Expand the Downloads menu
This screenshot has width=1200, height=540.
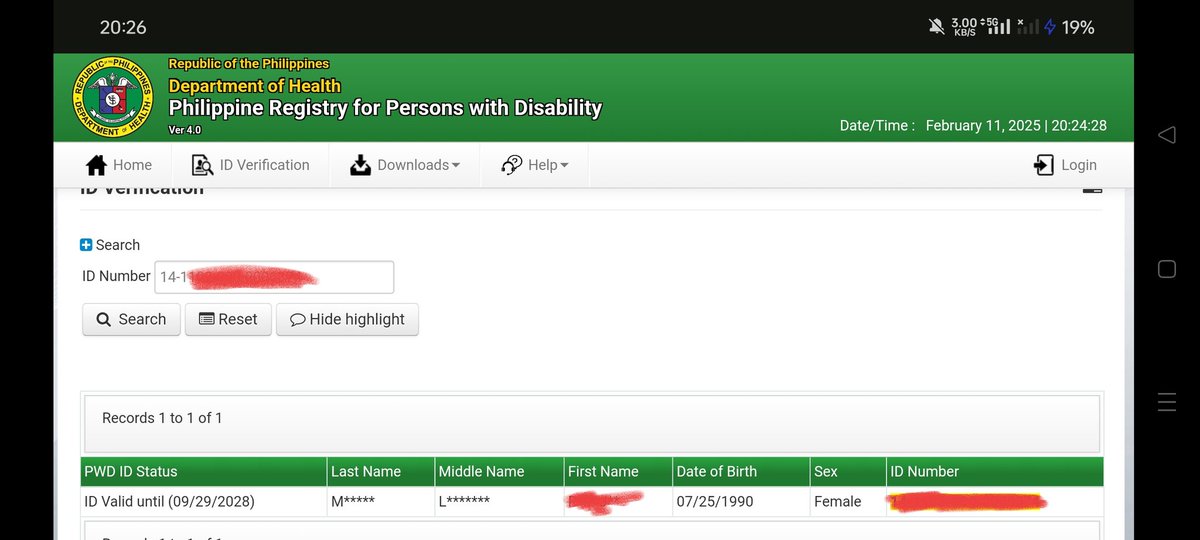[405, 165]
